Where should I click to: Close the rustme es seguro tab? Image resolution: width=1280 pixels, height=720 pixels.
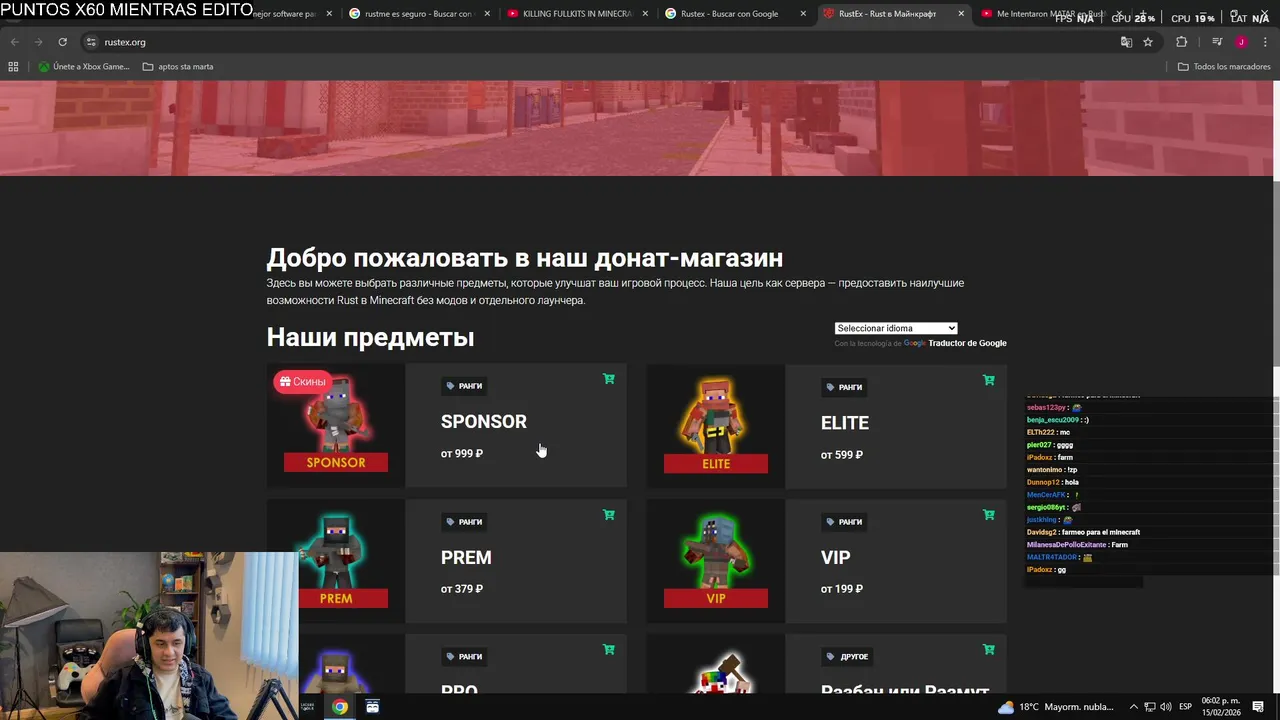487,14
